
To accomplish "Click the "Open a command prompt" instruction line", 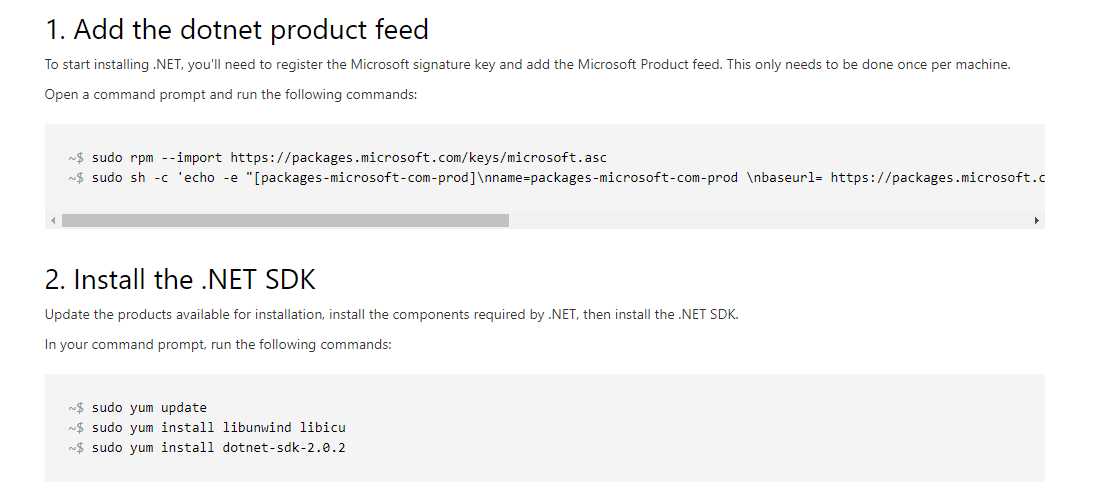I will tap(231, 95).
